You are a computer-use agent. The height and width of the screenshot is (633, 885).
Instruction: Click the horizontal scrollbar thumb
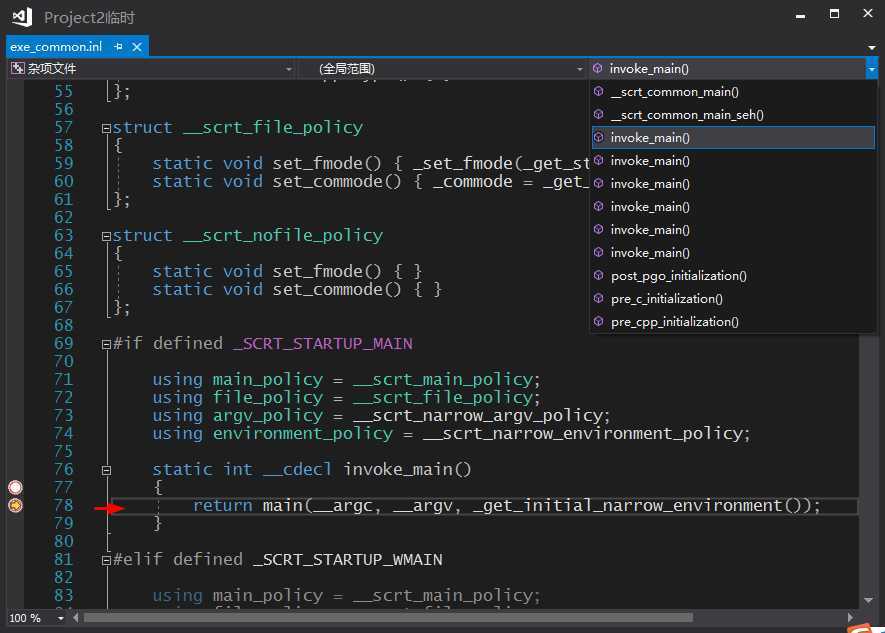click(388, 618)
